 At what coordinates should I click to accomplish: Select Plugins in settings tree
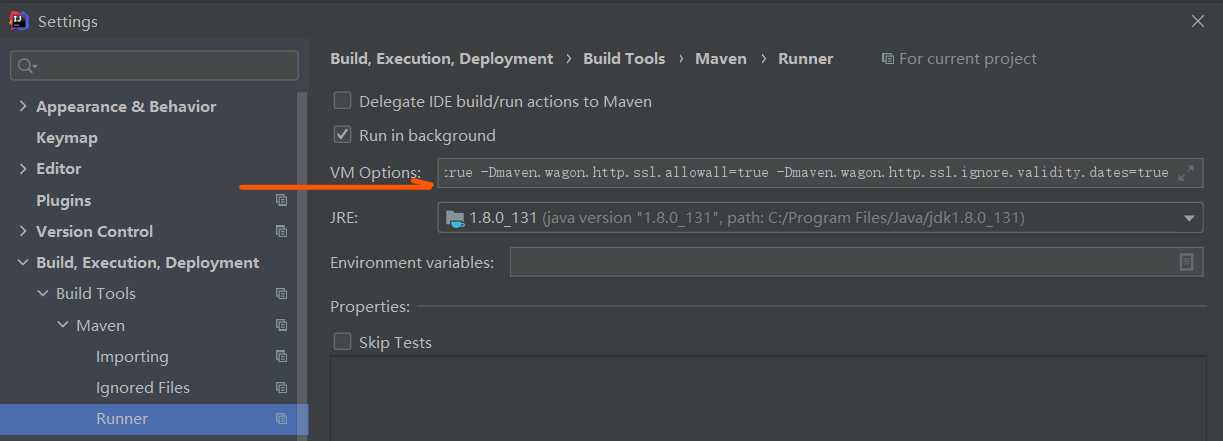point(63,200)
